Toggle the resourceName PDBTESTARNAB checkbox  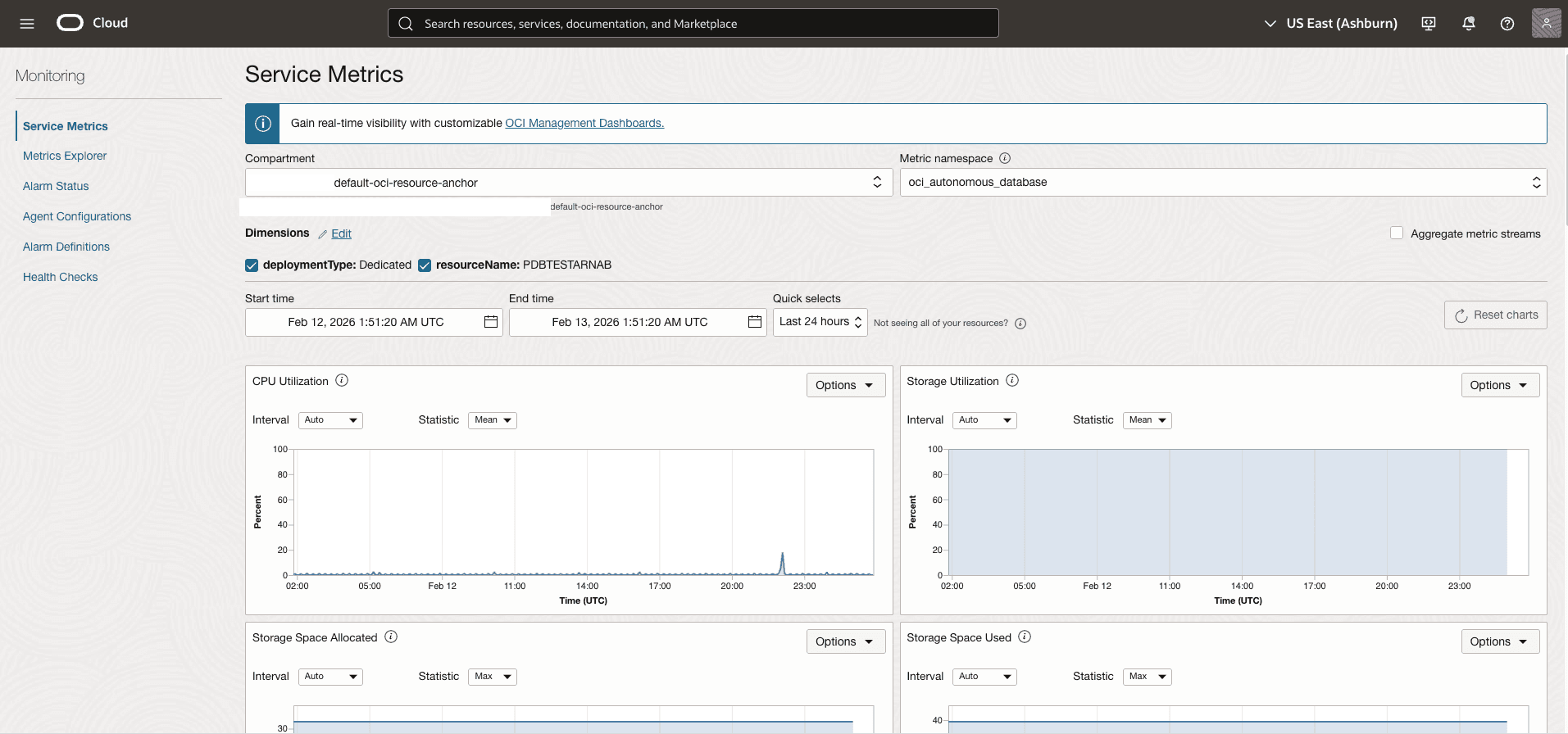tap(425, 265)
